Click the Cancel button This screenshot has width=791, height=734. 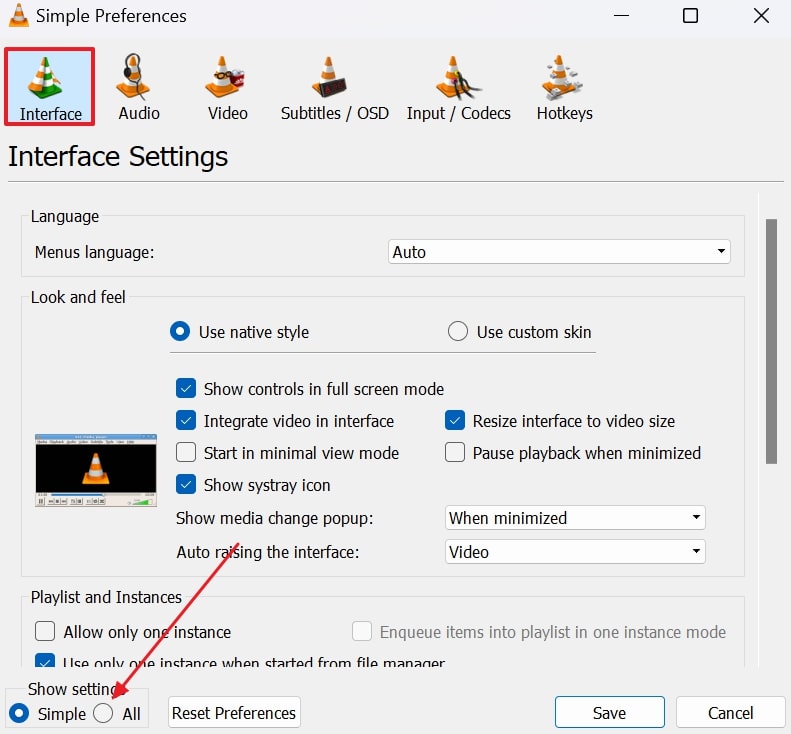coord(730,713)
